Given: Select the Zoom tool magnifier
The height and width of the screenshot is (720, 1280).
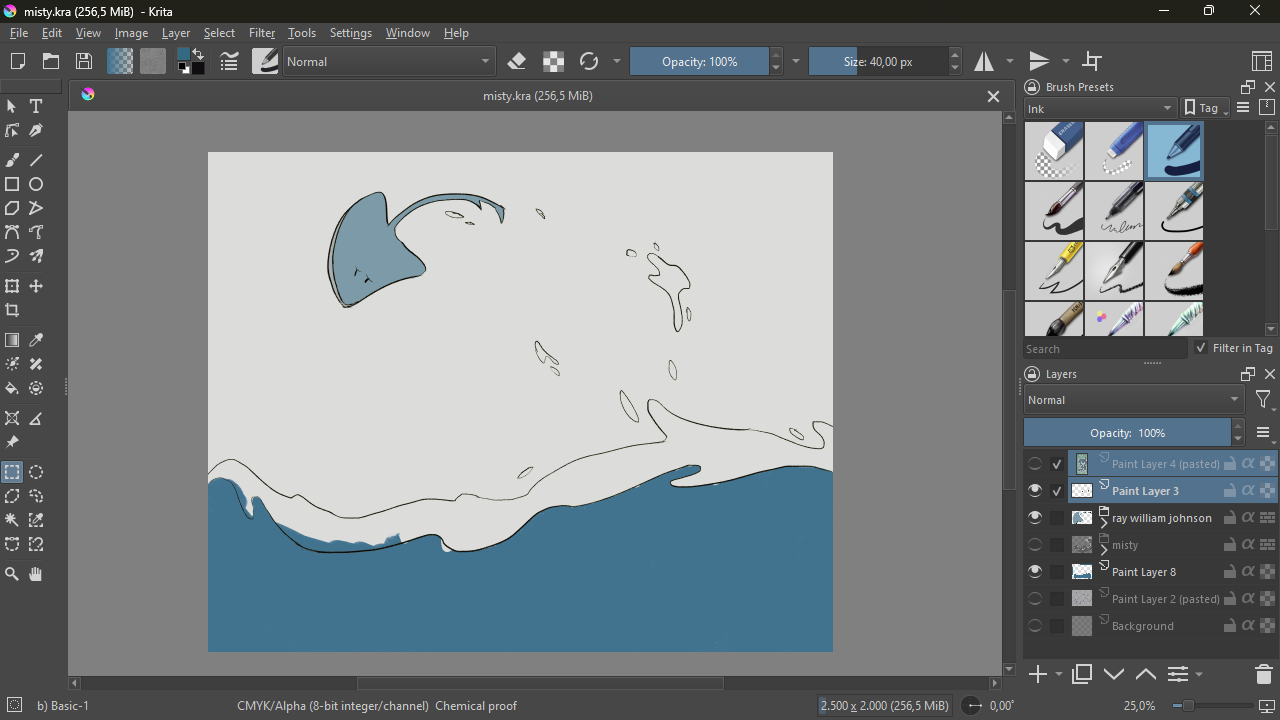Looking at the screenshot, I should [x=12, y=574].
